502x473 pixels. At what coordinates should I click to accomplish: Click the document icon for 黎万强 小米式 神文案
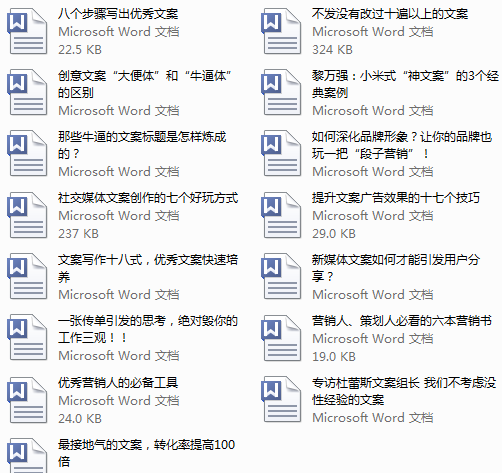[281, 92]
